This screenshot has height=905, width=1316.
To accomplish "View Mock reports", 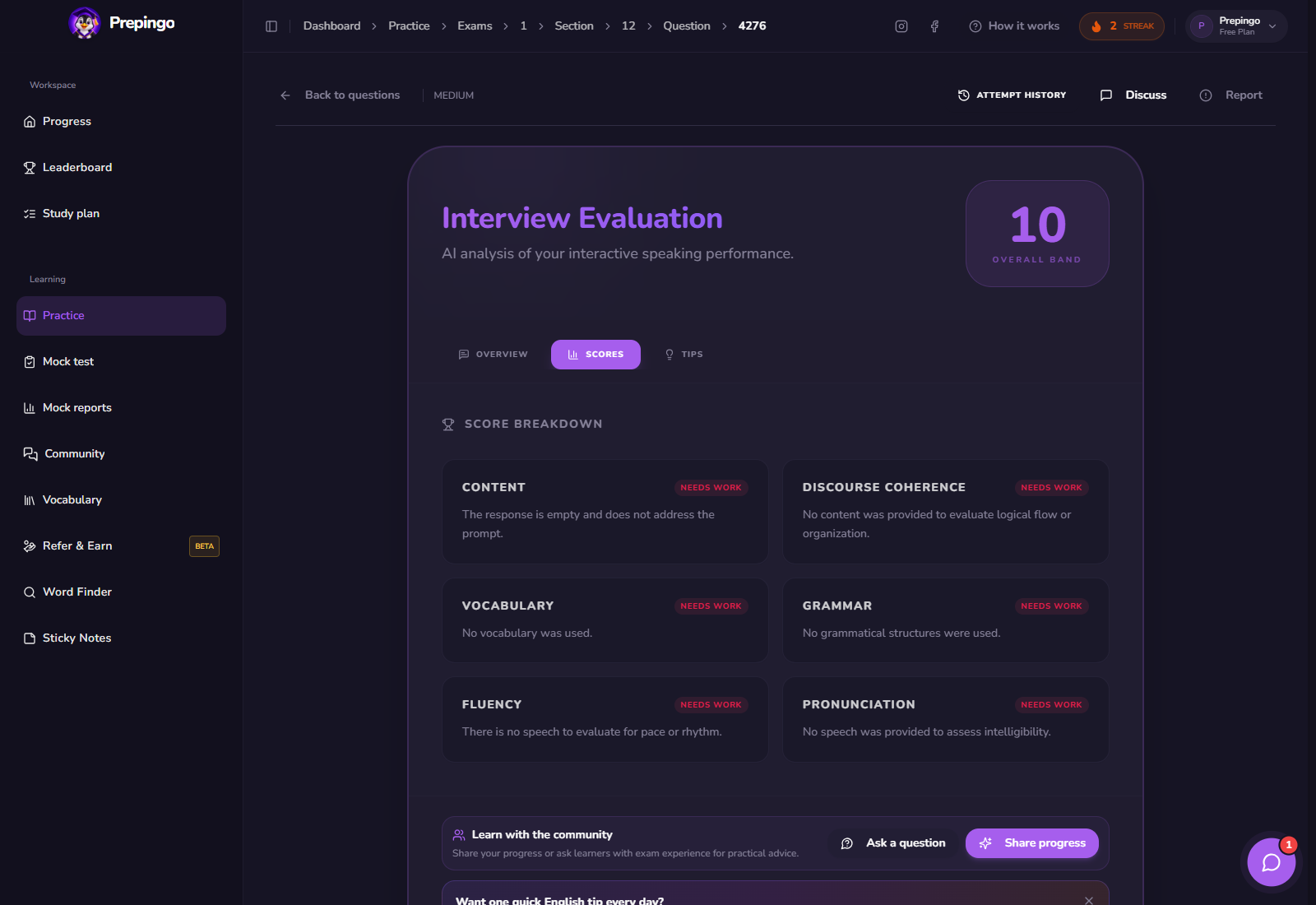I will tap(121, 408).
